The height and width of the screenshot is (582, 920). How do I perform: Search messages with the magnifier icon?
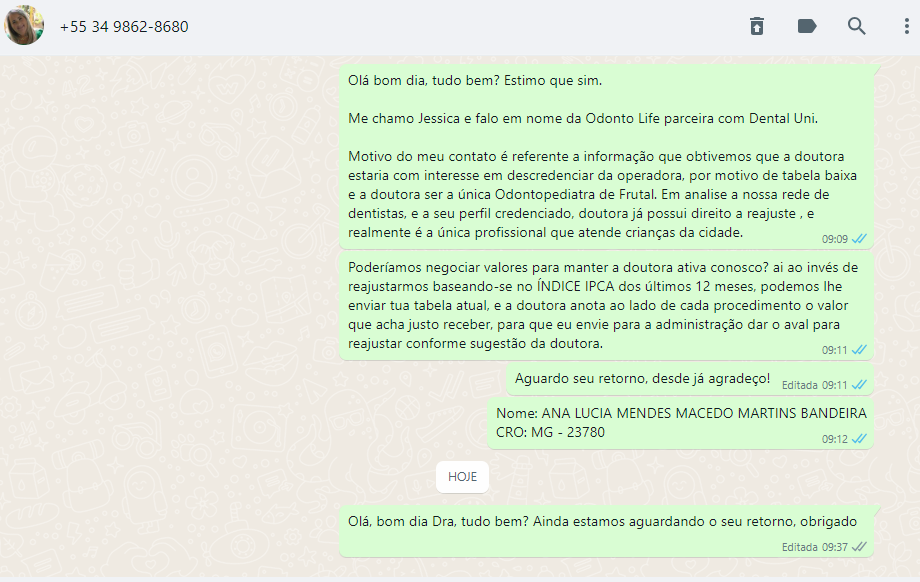[857, 26]
